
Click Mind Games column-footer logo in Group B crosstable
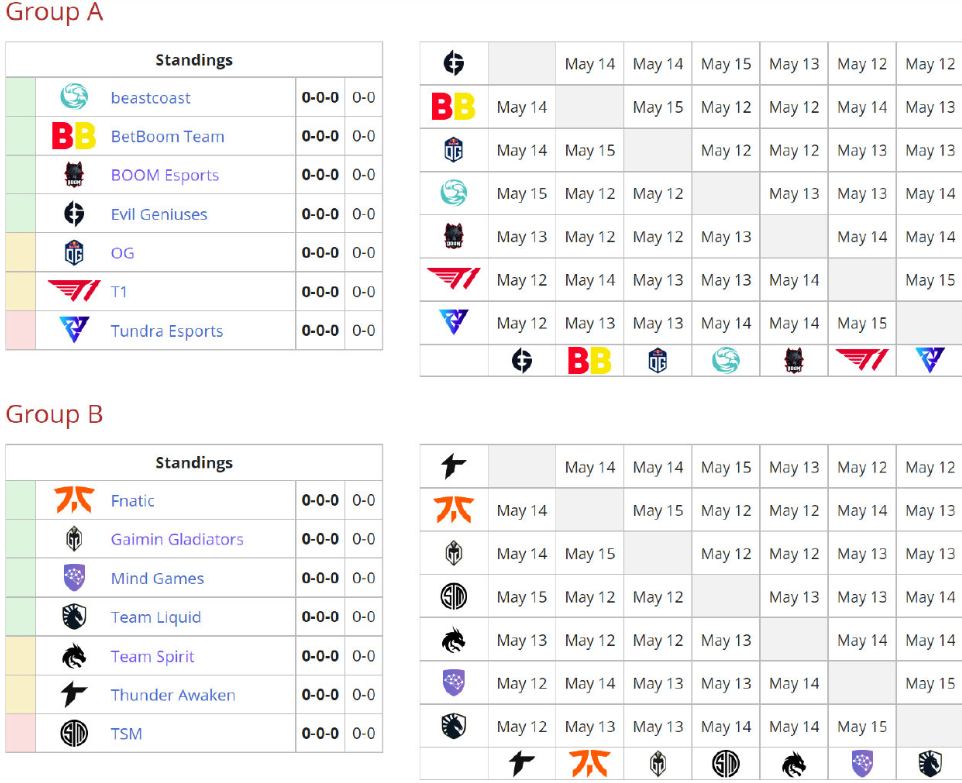[862, 764]
